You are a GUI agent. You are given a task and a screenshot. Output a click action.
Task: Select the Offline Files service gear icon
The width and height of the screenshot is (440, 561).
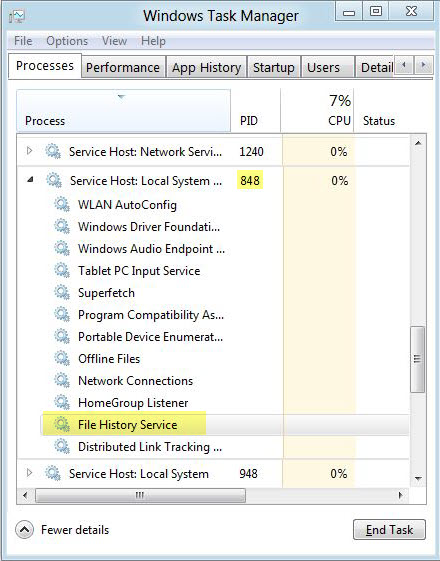click(x=62, y=358)
